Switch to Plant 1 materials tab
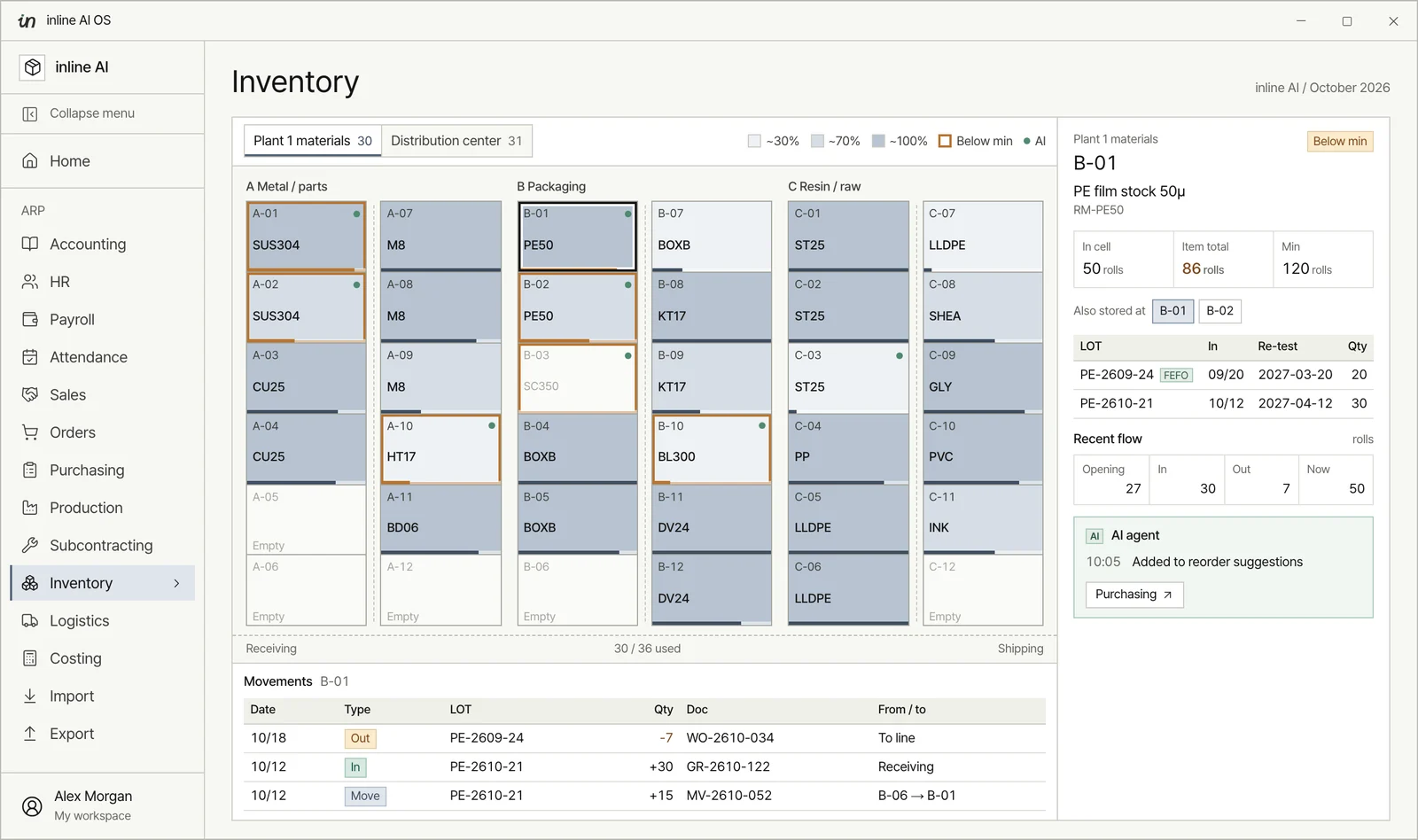Image resolution: width=1418 pixels, height=840 pixels. 313,141
